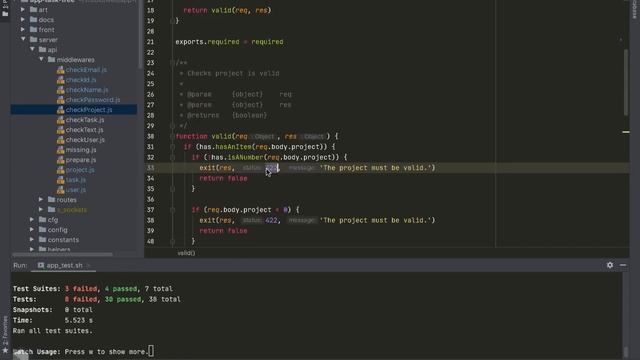This screenshot has width=640, height=360.
Task: Fold the if block at line 32
Action: [x=172, y=158]
